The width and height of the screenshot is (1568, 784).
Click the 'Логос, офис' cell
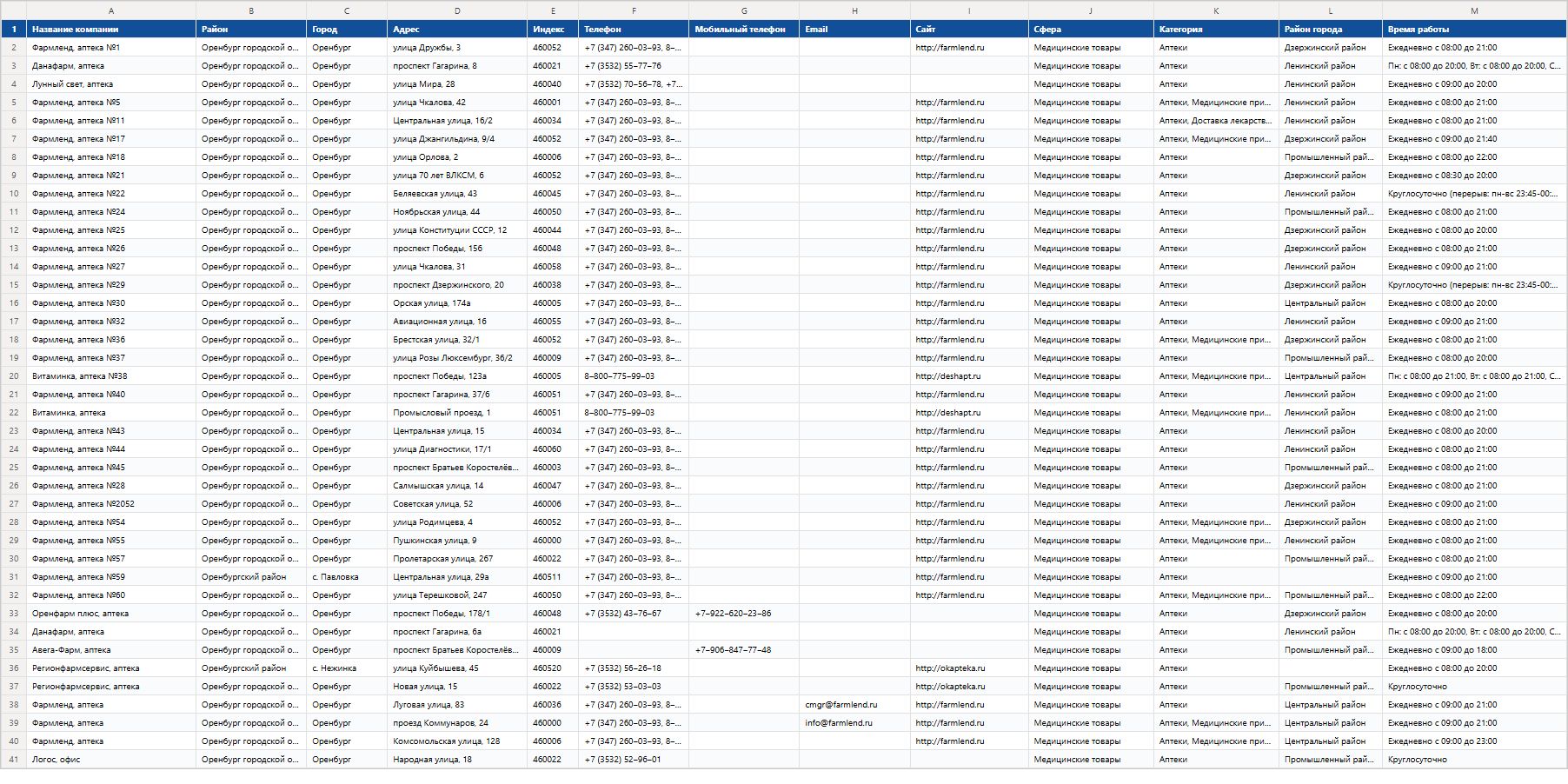111,760
